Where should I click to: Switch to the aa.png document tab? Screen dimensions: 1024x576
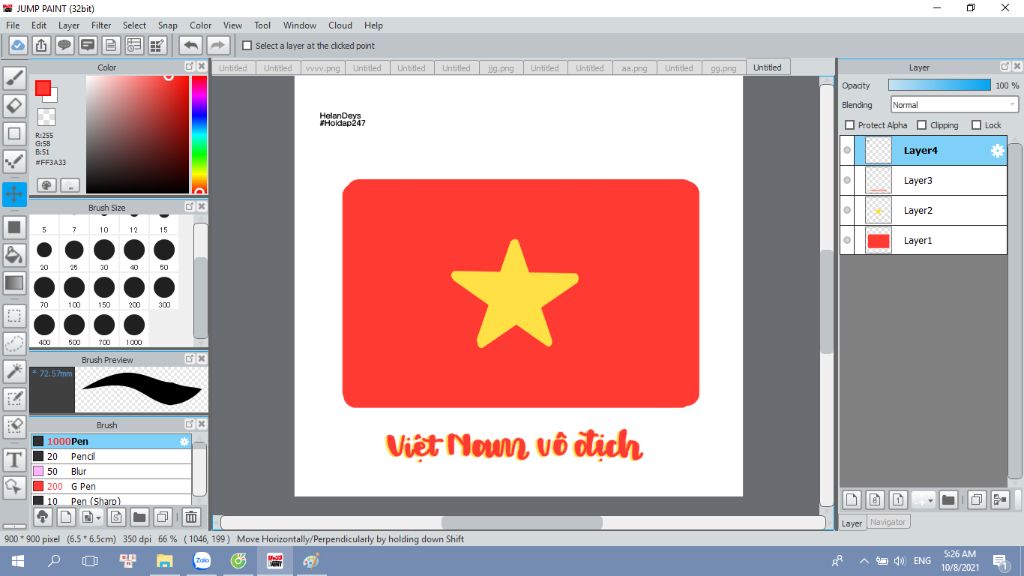pyautogui.click(x=634, y=68)
